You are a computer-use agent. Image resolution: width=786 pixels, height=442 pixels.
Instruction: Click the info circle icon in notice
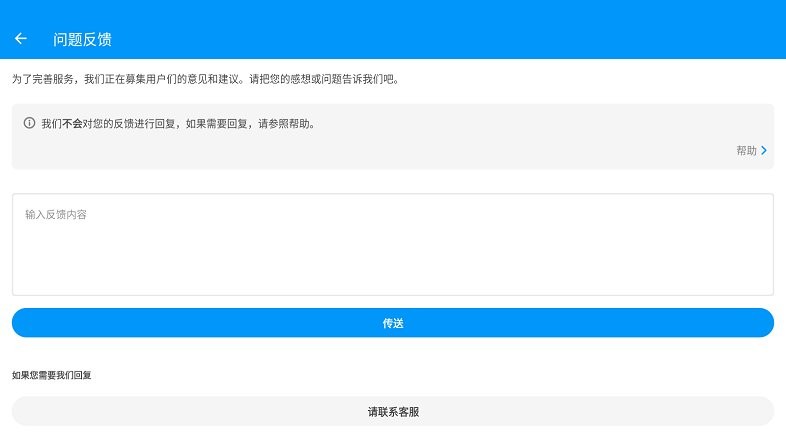coord(29,124)
